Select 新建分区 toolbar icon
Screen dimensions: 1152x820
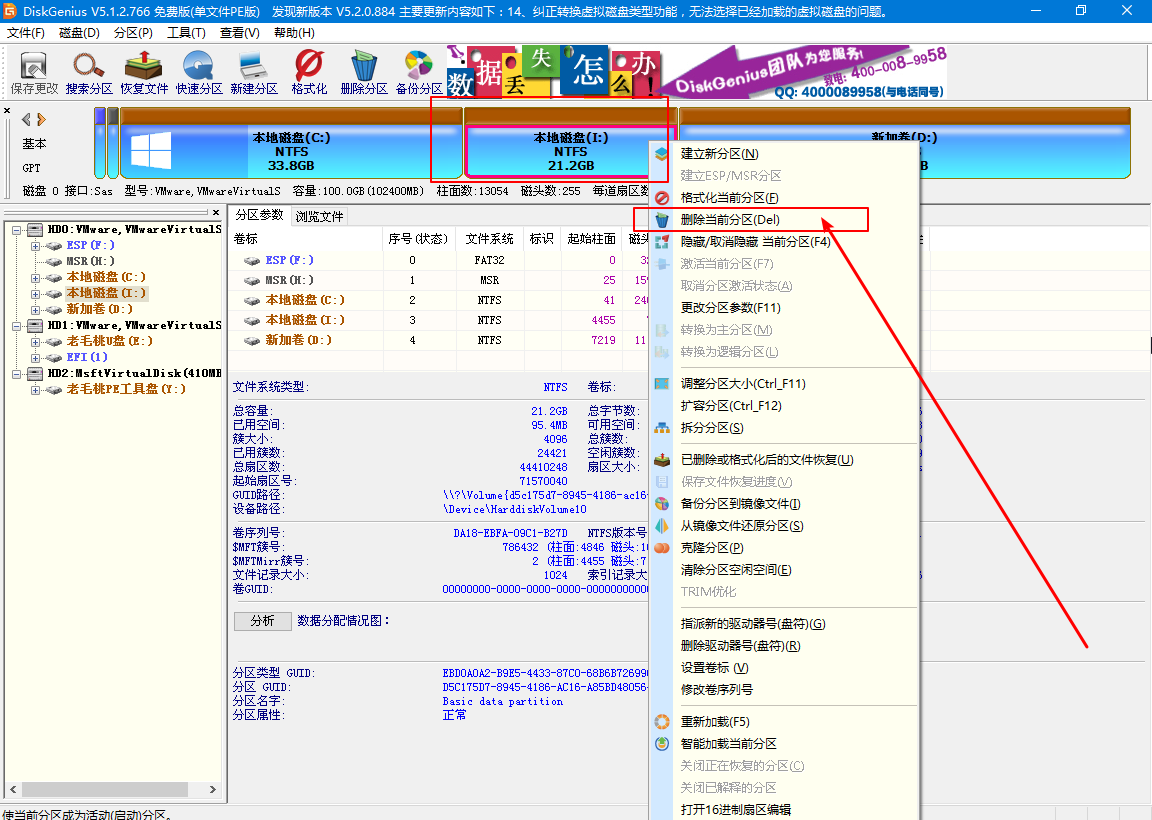tap(253, 73)
